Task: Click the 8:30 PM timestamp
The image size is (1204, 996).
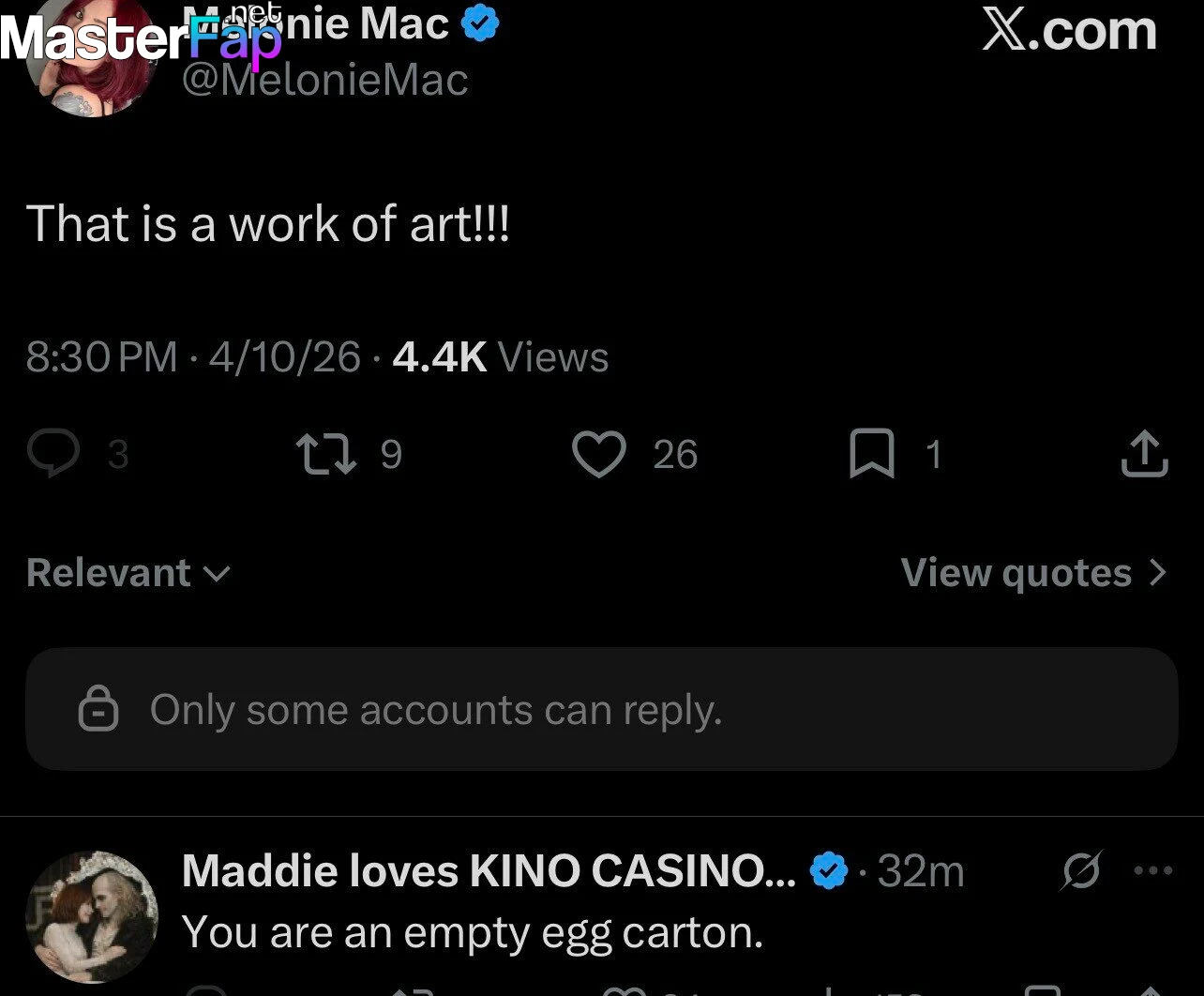Action: (101, 357)
